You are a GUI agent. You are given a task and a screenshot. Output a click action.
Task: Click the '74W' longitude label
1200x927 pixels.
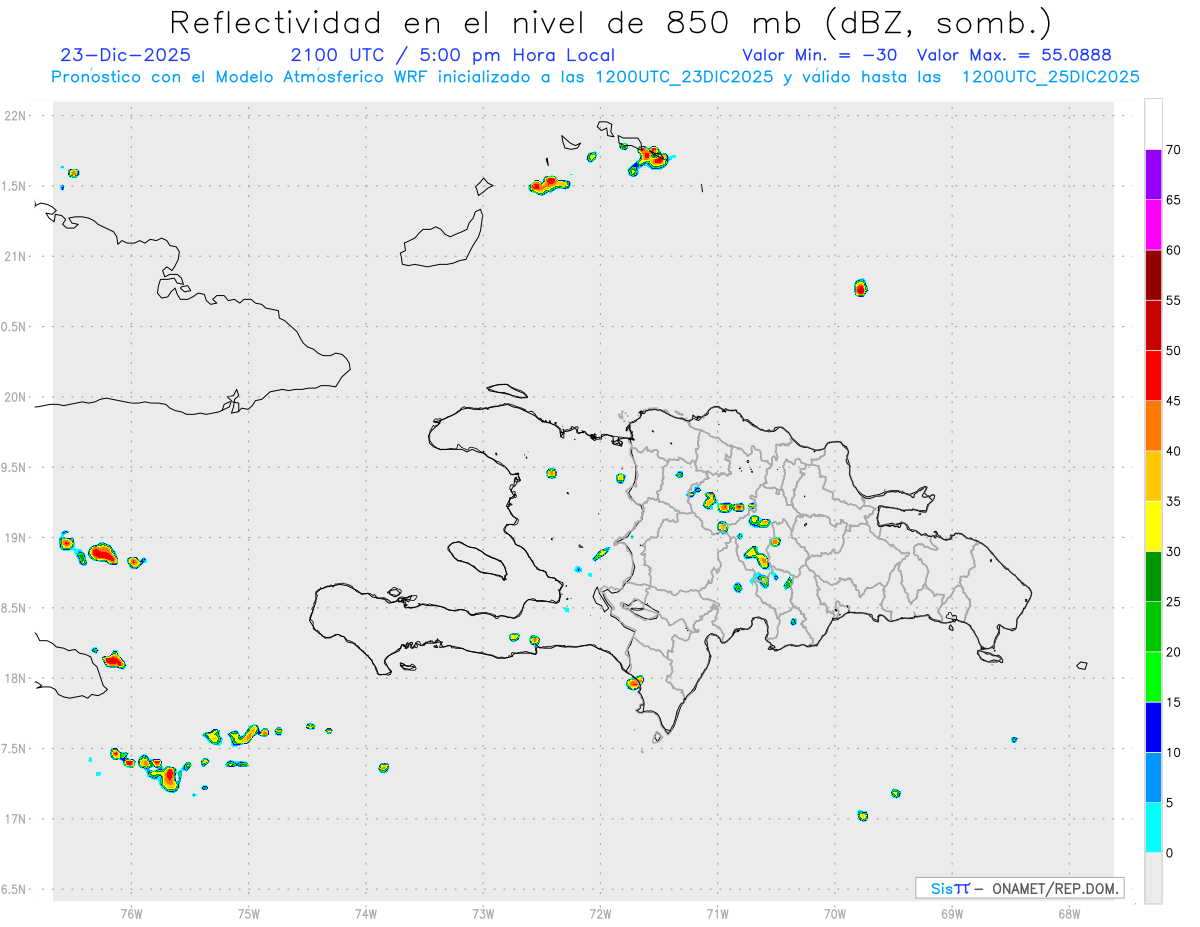click(x=366, y=913)
